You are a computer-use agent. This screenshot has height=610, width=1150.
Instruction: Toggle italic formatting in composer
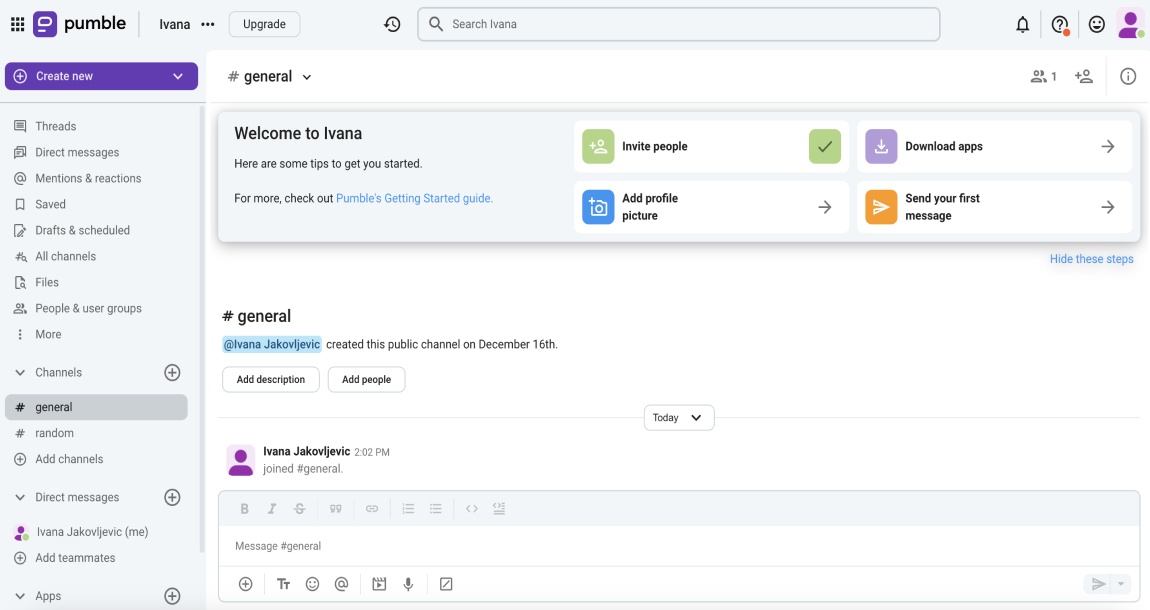point(271,509)
